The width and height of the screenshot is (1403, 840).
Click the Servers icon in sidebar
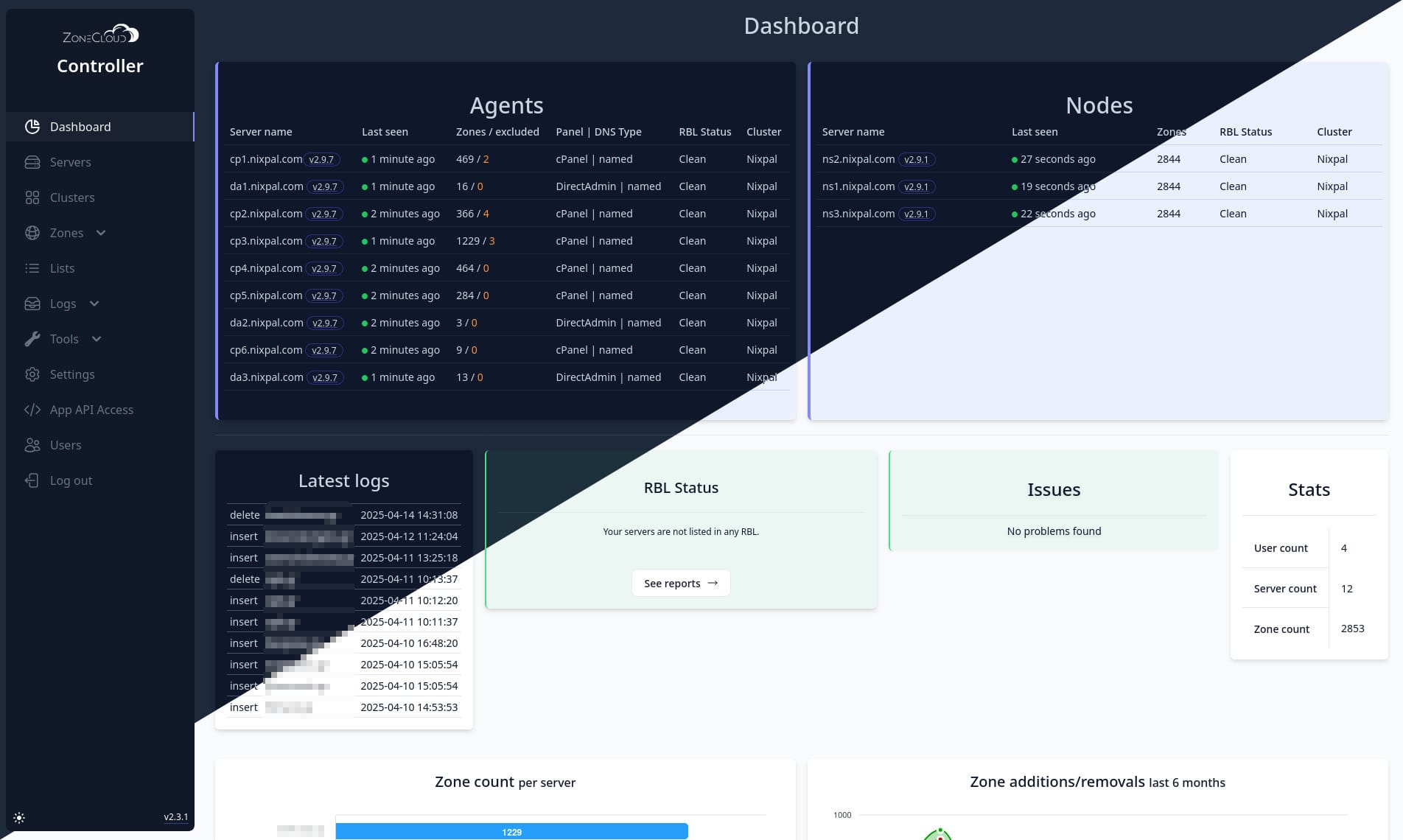click(x=32, y=162)
